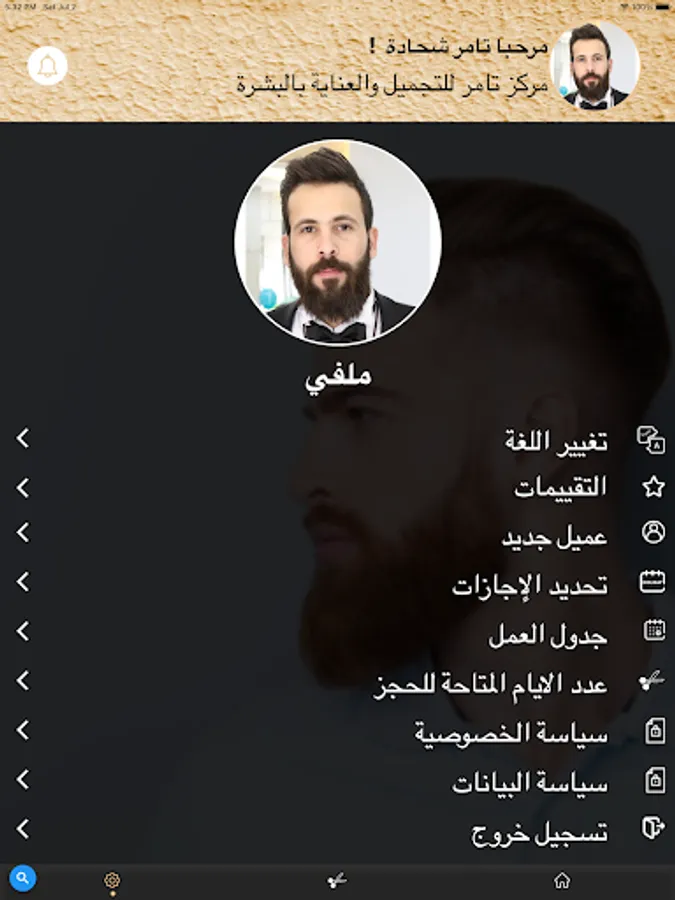The height and width of the screenshot is (900, 675).
Task: Switch to the scissors services tab
Action: point(337,880)
